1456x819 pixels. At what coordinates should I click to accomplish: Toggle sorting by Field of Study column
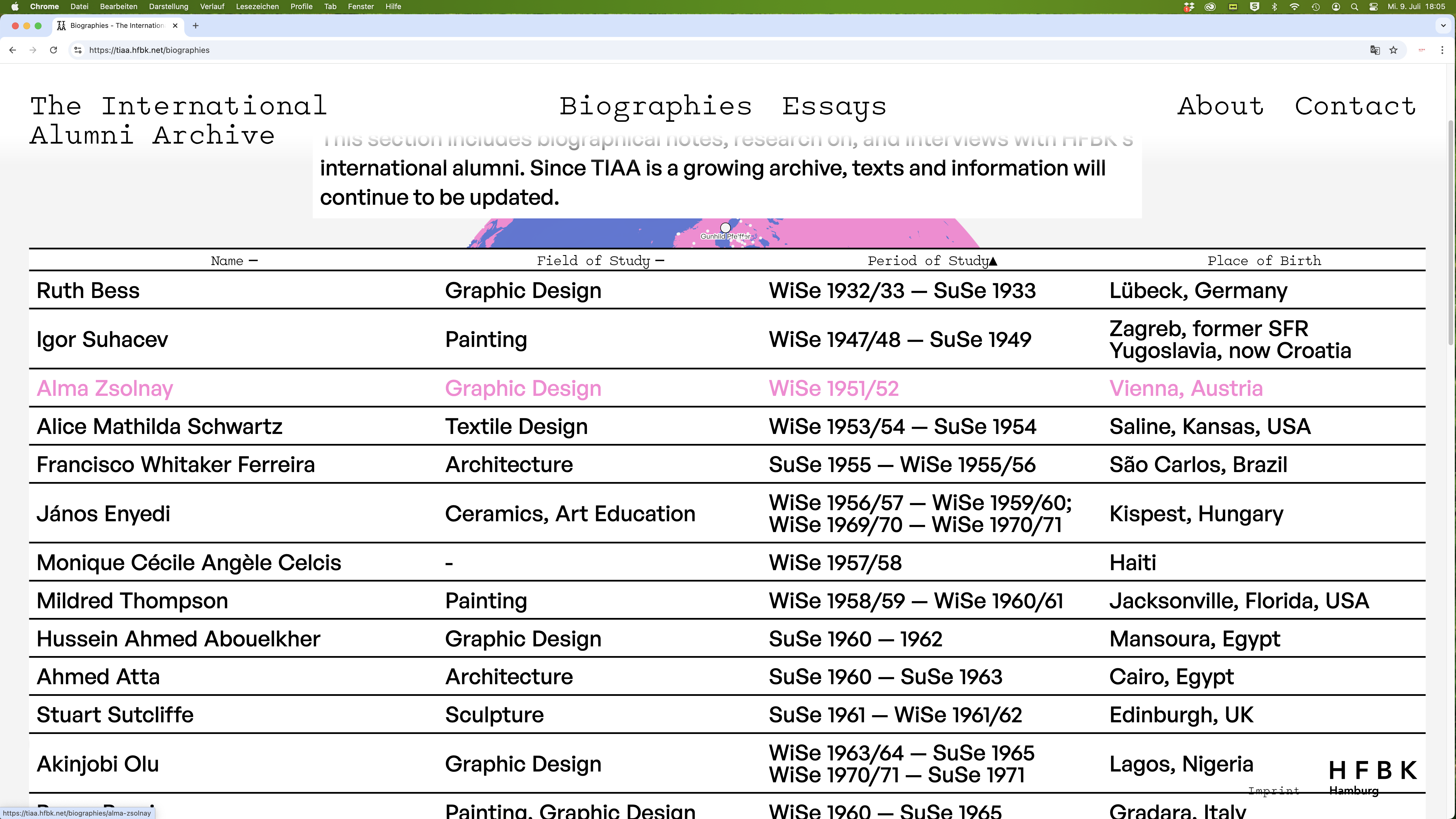(600, 260)
